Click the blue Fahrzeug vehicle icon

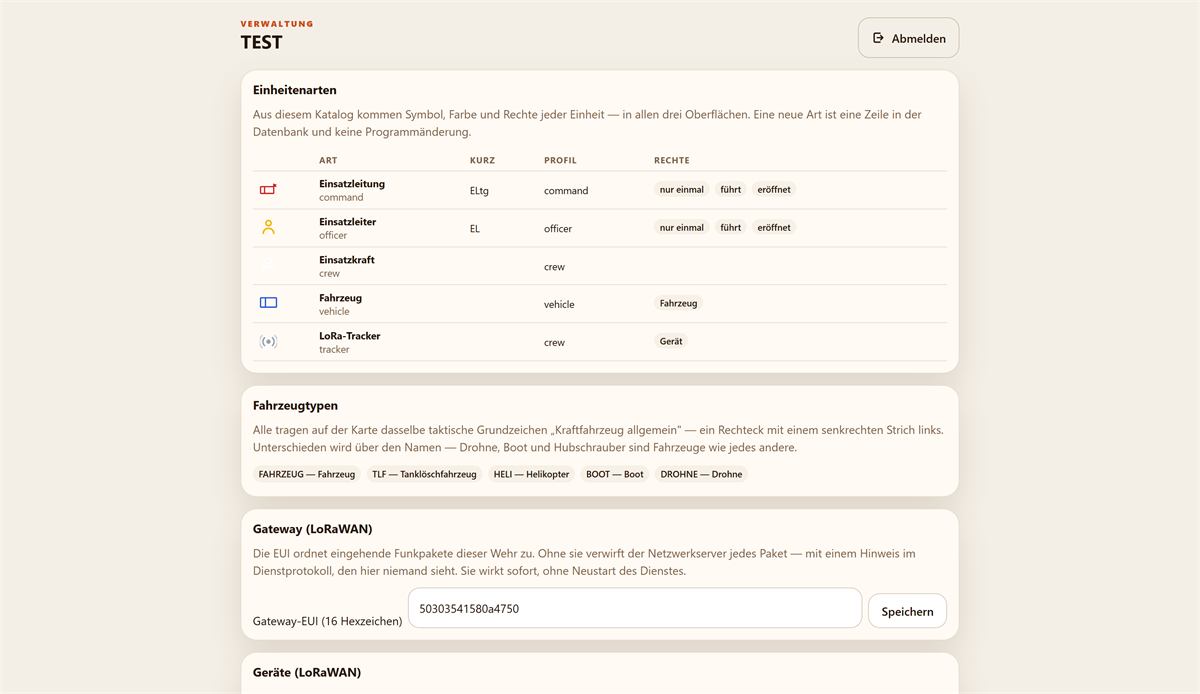click(268, 303)
